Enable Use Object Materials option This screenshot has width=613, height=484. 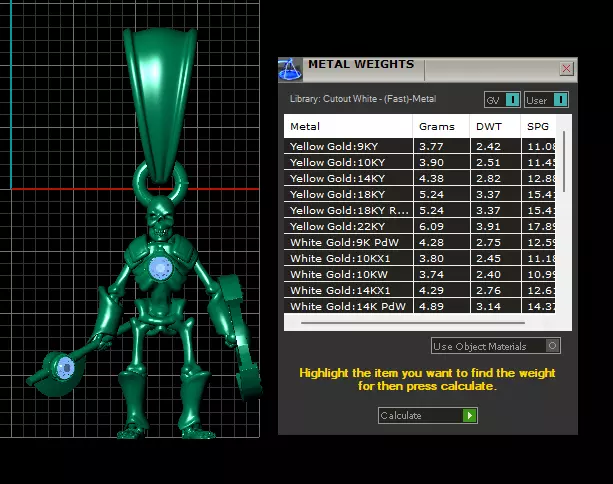click(x=496, y=346)
